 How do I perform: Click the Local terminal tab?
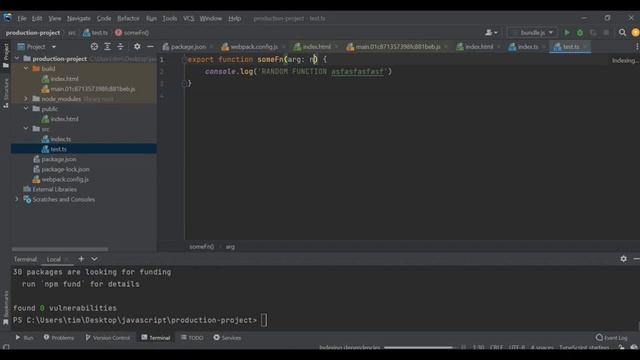[53, 259]
